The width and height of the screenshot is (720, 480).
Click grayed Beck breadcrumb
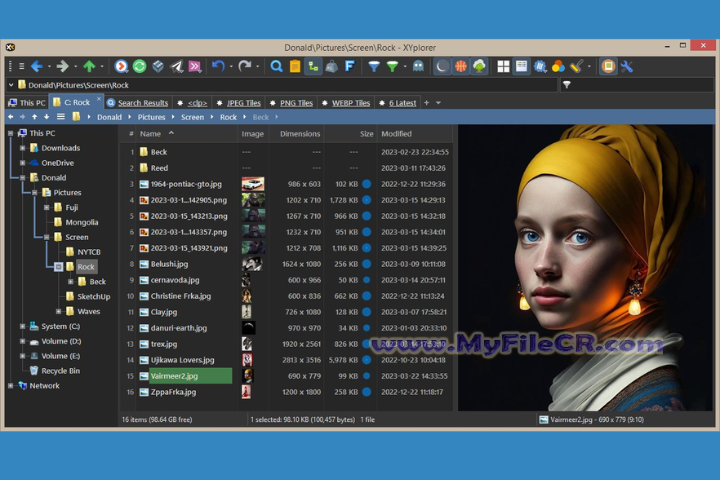click(x=260, y=117)
